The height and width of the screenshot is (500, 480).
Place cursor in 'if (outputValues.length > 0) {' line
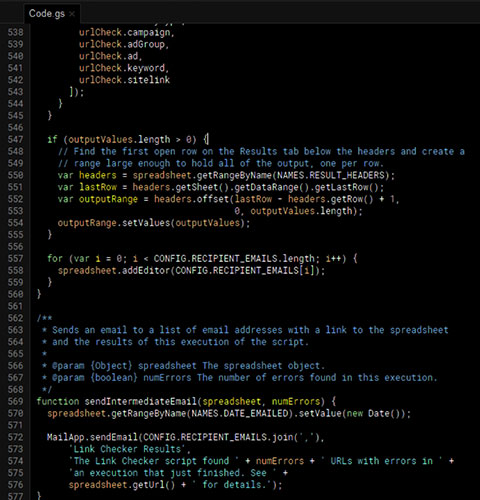(128, 139)
